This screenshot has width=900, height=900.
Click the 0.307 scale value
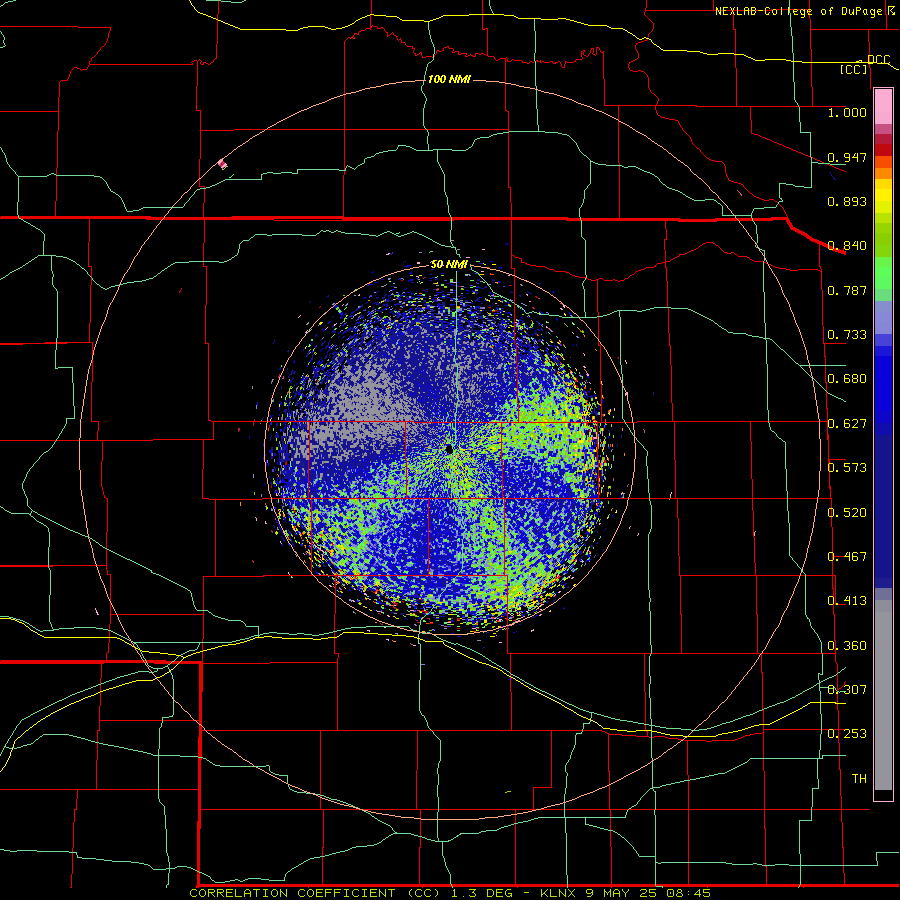click(847, 690)
